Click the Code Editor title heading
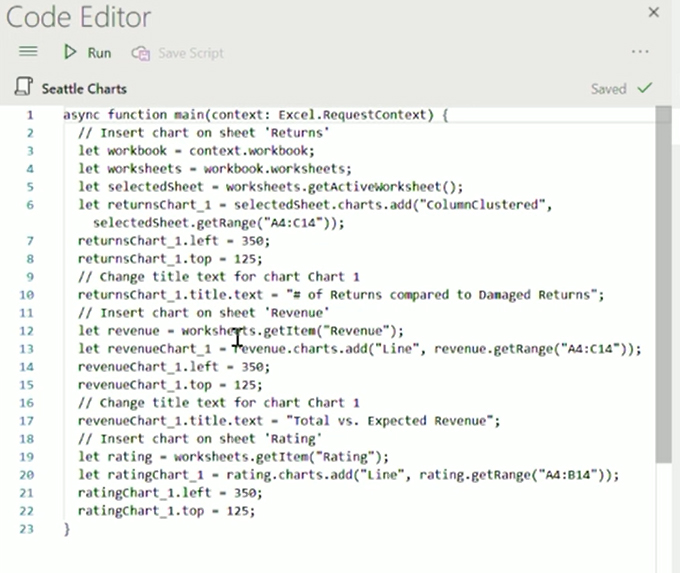 click(79, 17)
